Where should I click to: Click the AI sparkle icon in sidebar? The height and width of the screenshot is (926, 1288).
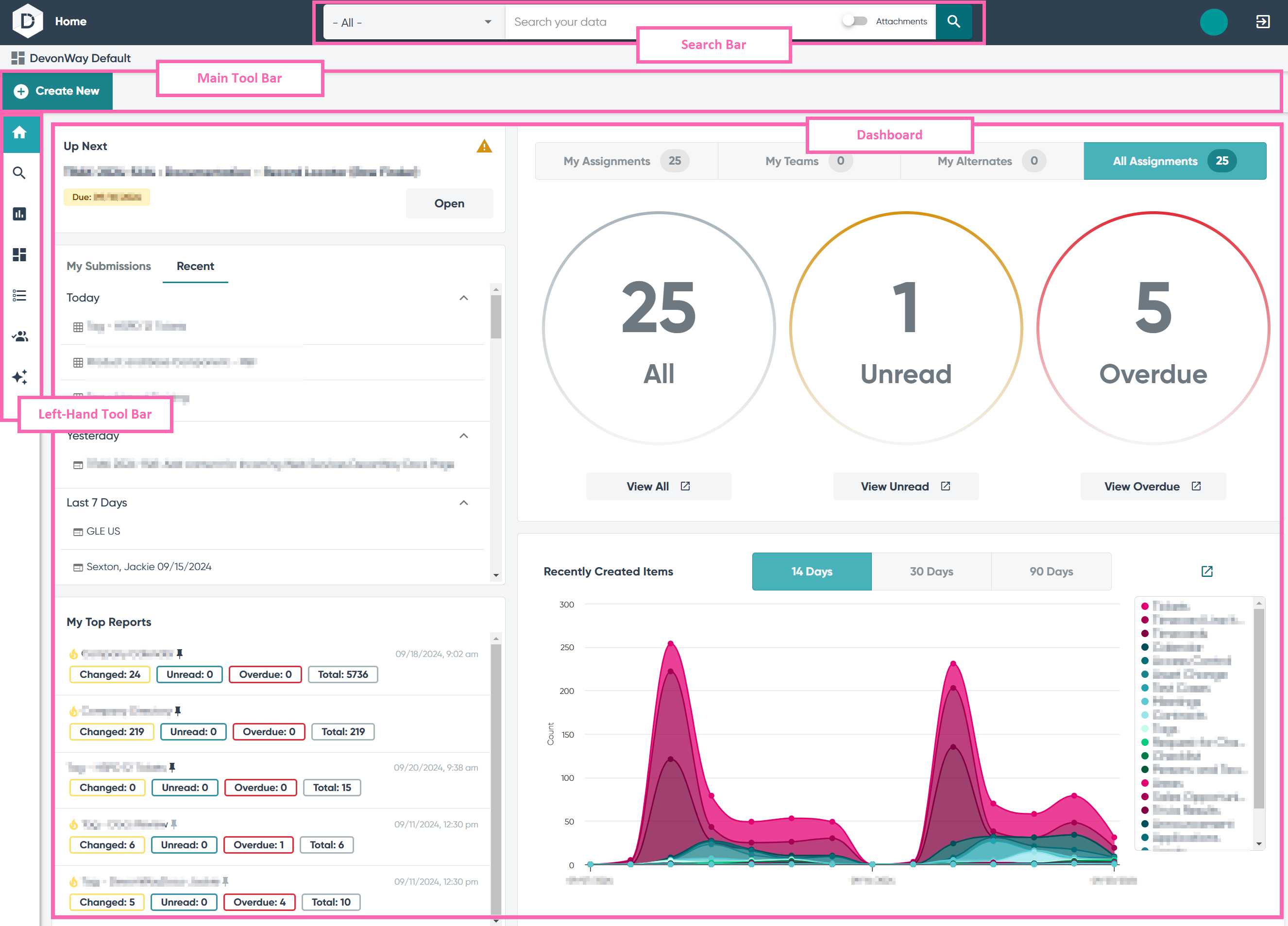[x=19, y=377]
